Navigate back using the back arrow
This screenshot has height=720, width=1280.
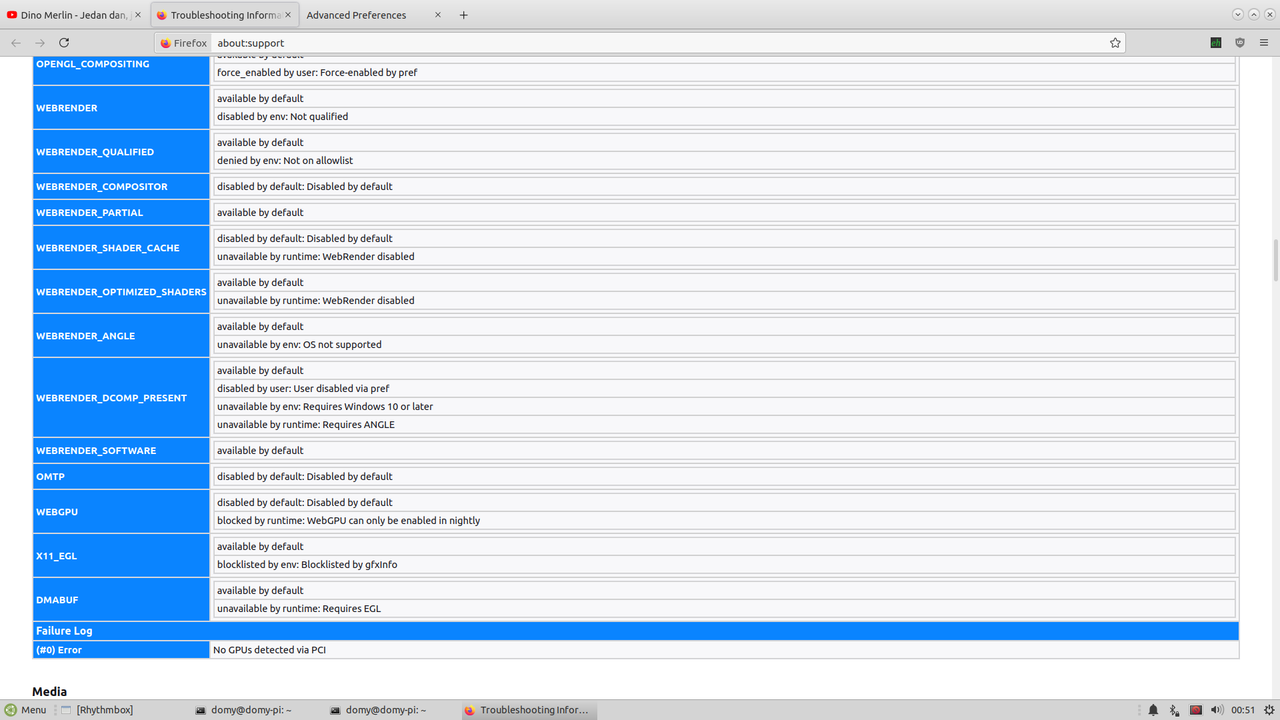point(16,43)
